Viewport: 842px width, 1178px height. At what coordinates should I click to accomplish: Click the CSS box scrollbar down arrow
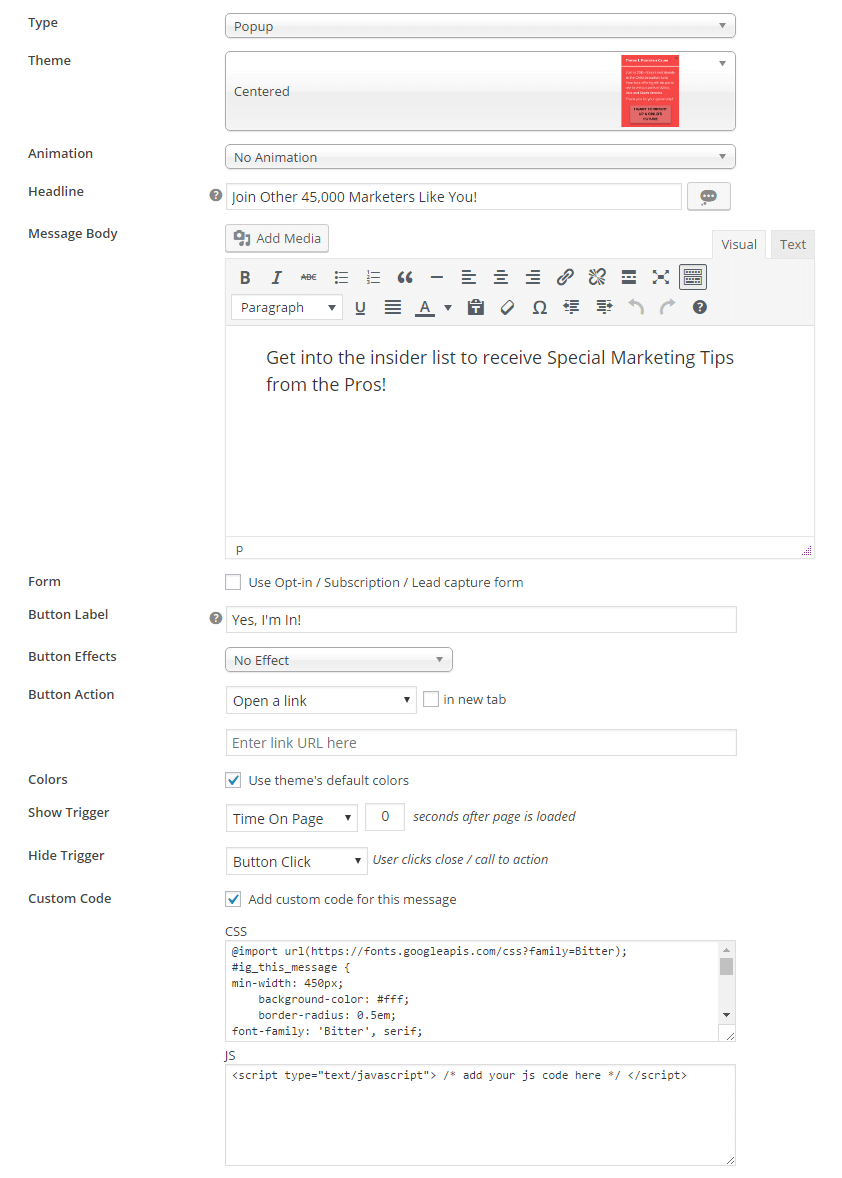coord(726,1015)
